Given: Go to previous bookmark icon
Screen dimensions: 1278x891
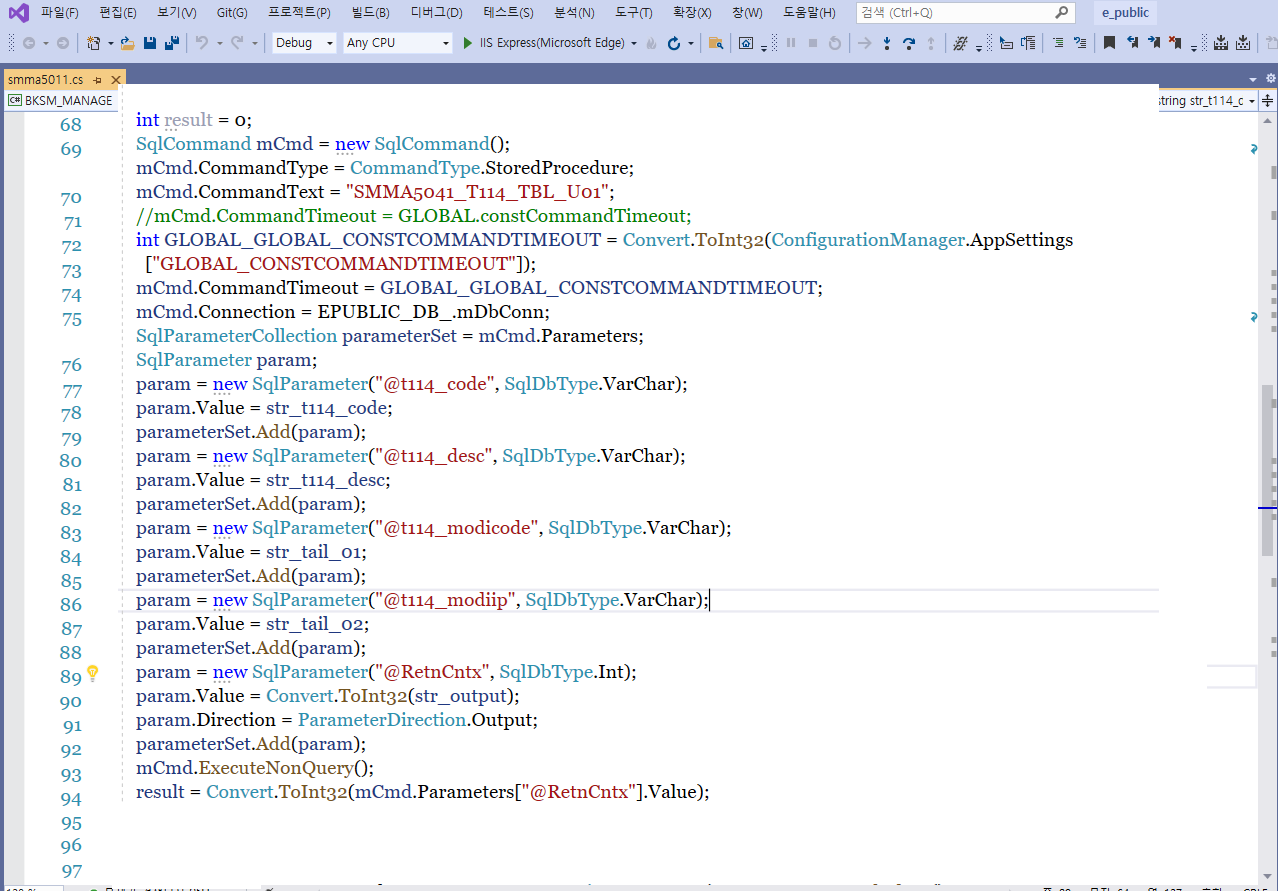Looking at the screenshot, I should (x=1133, y=43).
